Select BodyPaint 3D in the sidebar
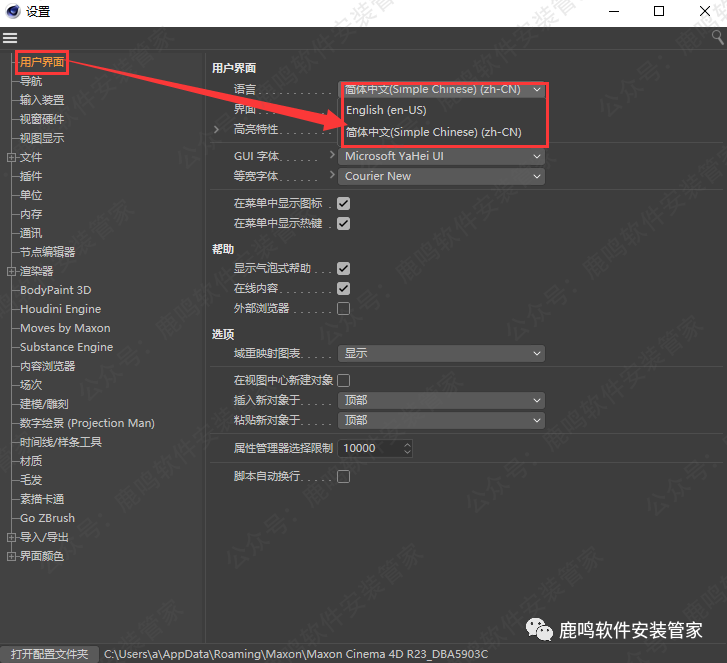The width and height of the screenshot is (727, 663). (55, 290)
